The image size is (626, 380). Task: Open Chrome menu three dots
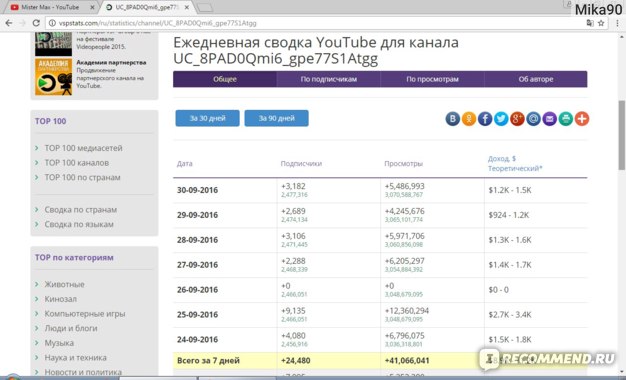pos(617,23)
